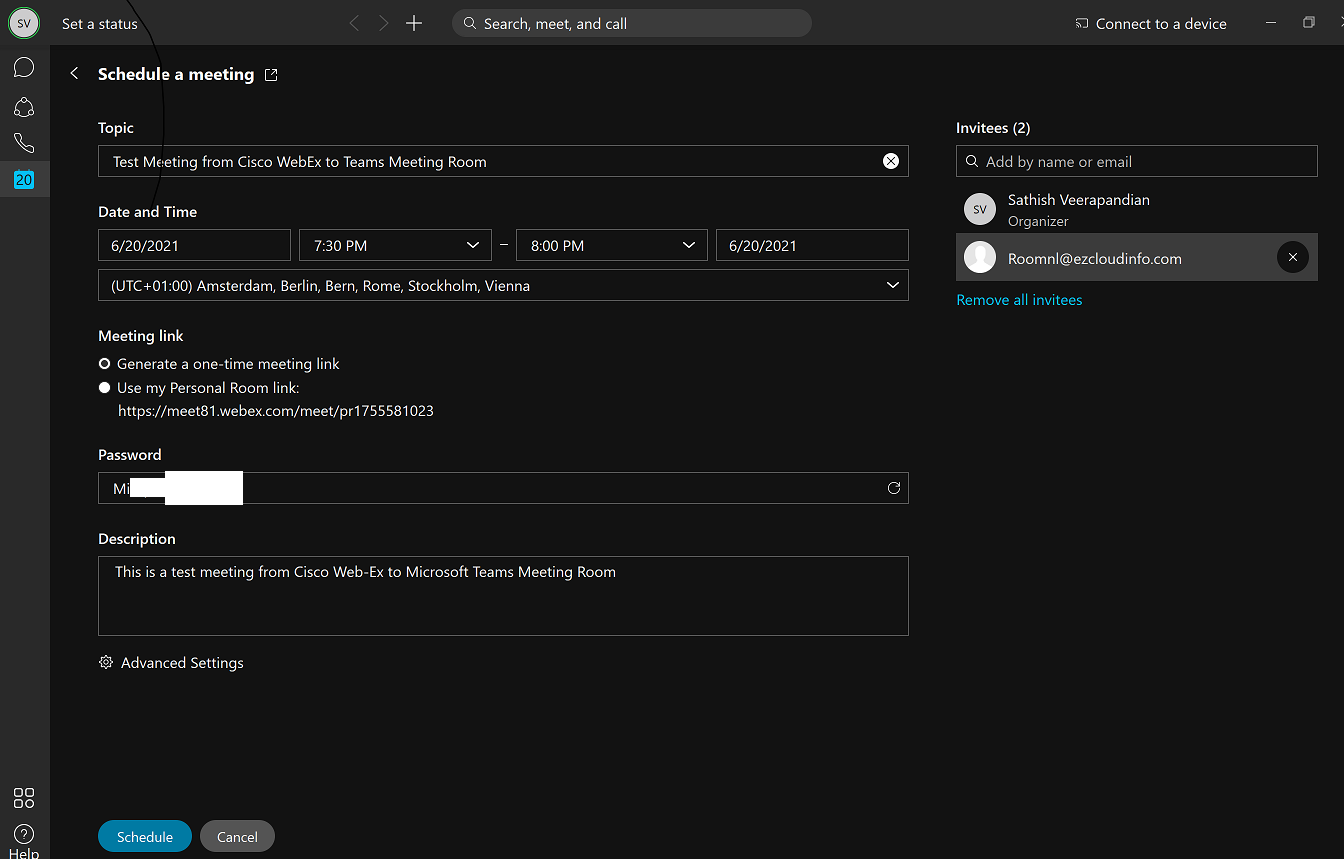Open the Teams icon in sidebar
This screenshot has height=859, width=1344.
(x=24, y=106)
